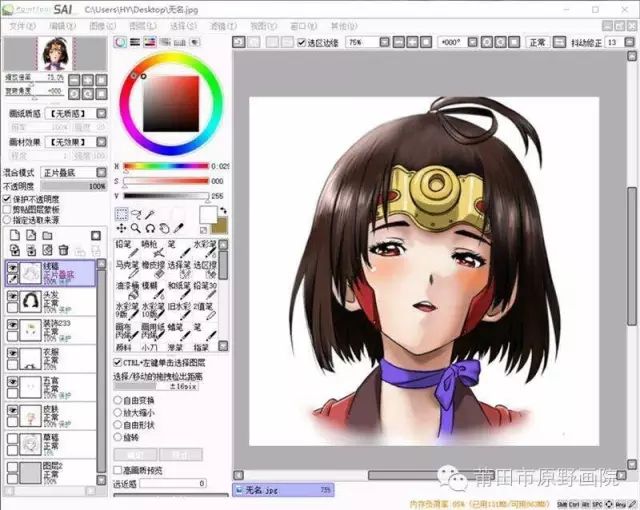Adjust the H hue slider
The width and height of the screenshot is (640, 510).
click(166, 166)
